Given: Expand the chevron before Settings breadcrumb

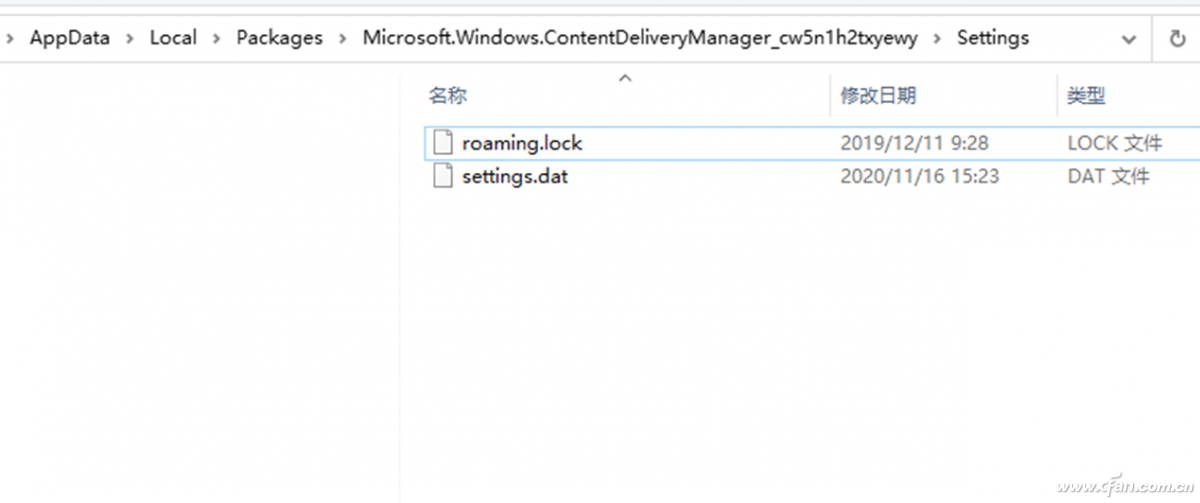Looking at the screenshot, I should (x=938, y=38).
